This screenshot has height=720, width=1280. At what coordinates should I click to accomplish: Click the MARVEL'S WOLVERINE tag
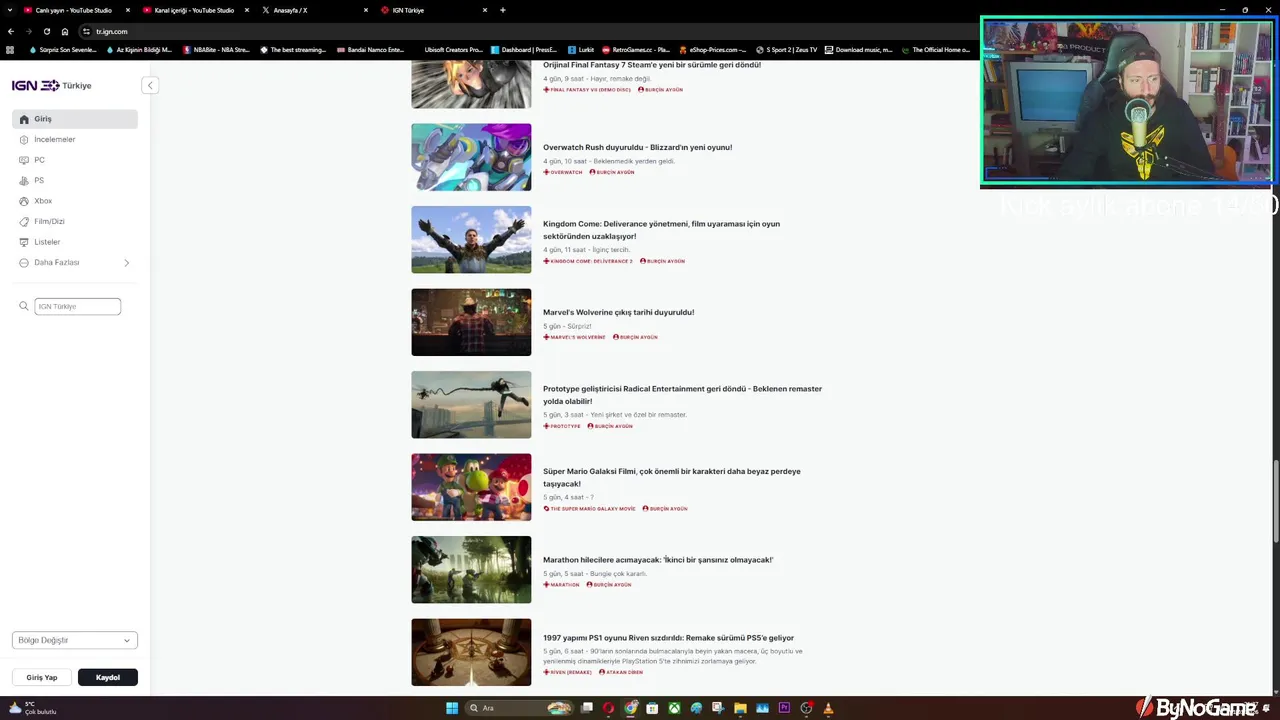click(x=575, y=337)
